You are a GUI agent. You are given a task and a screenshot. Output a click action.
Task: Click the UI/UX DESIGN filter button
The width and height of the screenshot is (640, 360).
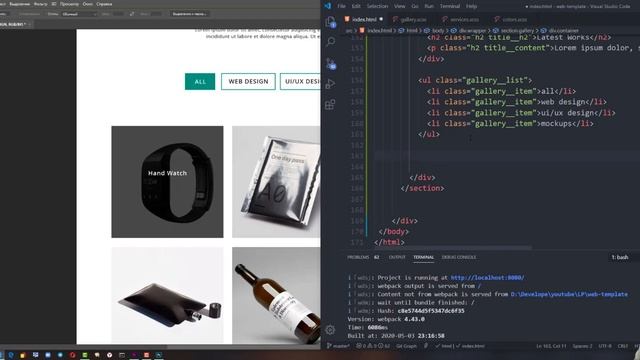click(x=300, y=82)
